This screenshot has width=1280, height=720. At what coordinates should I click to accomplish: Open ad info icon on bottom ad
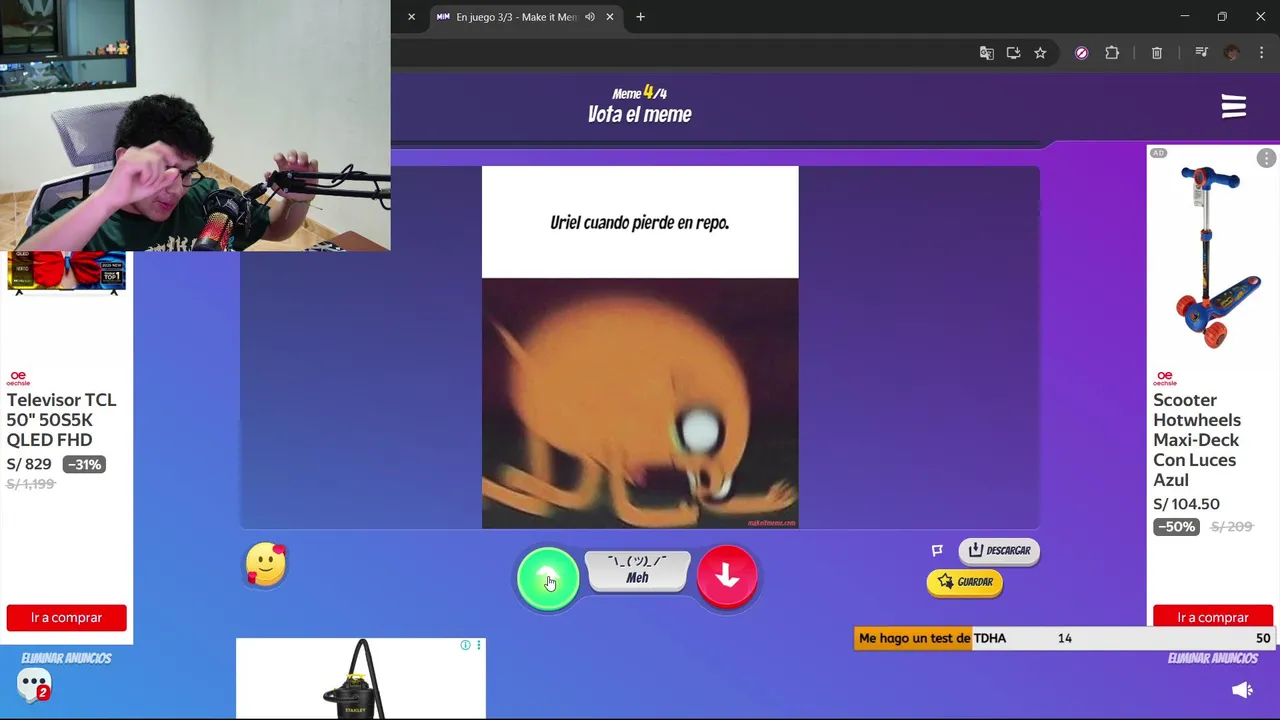pyautogui.click(x=465, y=646)
